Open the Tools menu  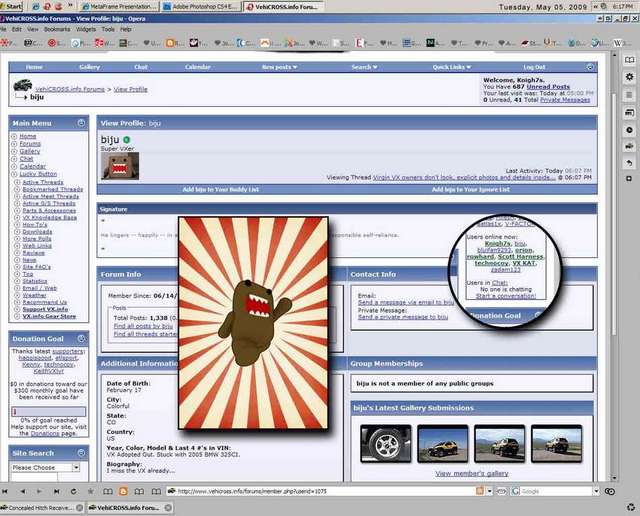click(x=108, y=29)
